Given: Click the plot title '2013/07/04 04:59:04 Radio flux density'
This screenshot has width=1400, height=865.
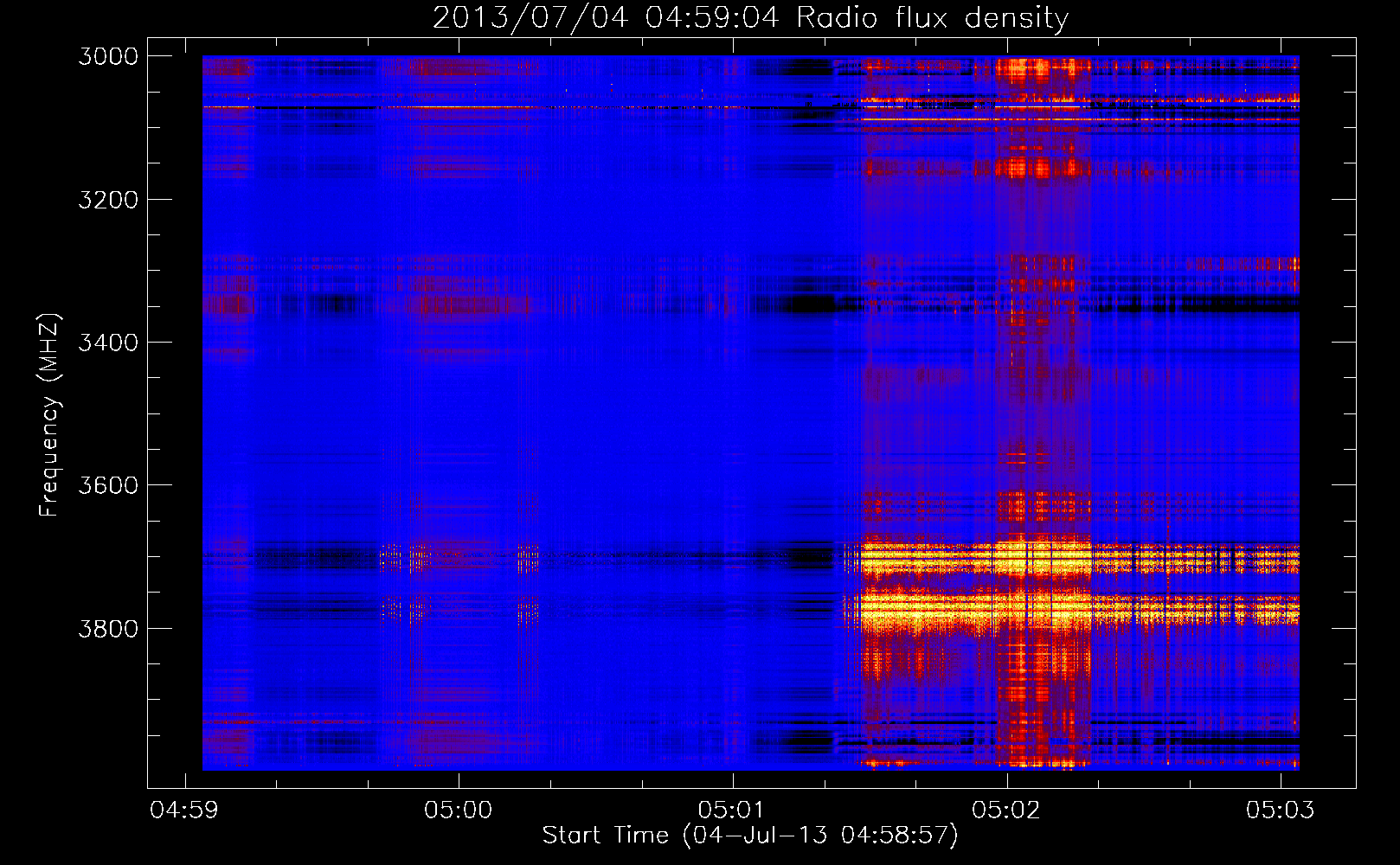Looking at the screenshot, I should coord(750,17).
